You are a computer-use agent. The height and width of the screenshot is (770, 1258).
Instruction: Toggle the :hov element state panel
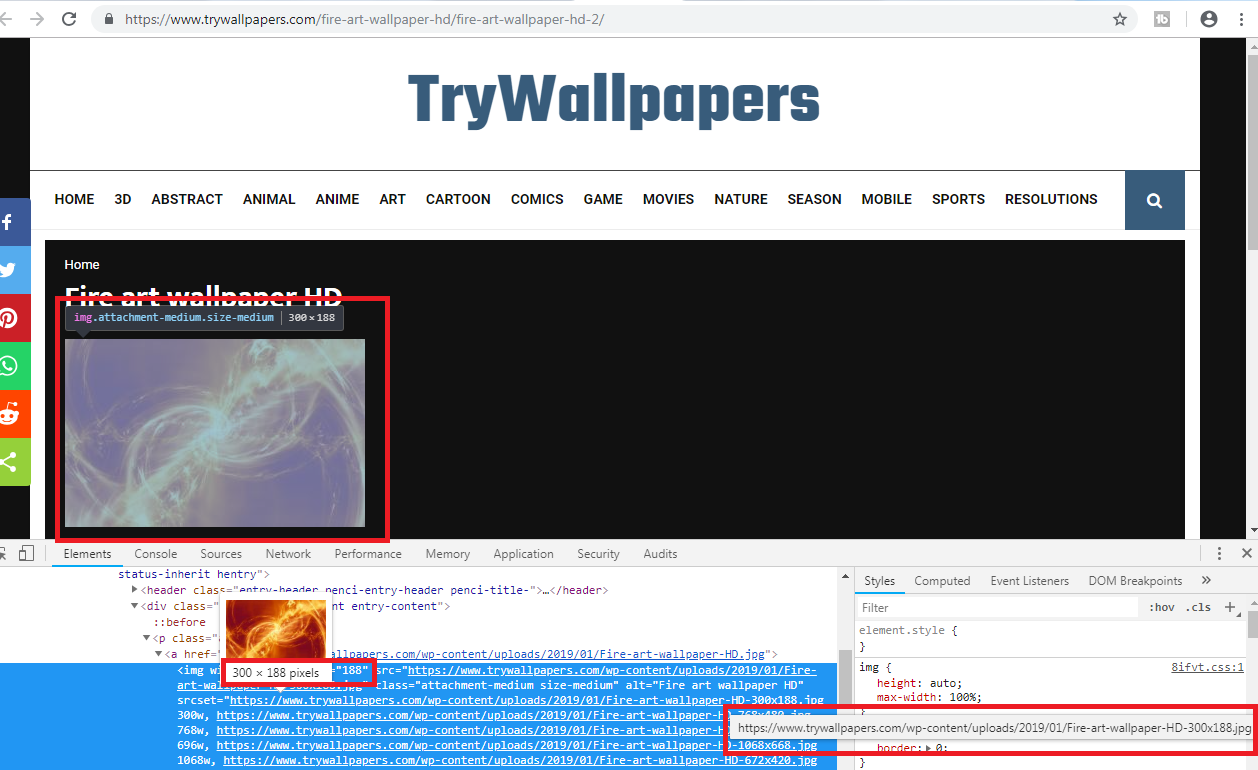[1161, 607]
